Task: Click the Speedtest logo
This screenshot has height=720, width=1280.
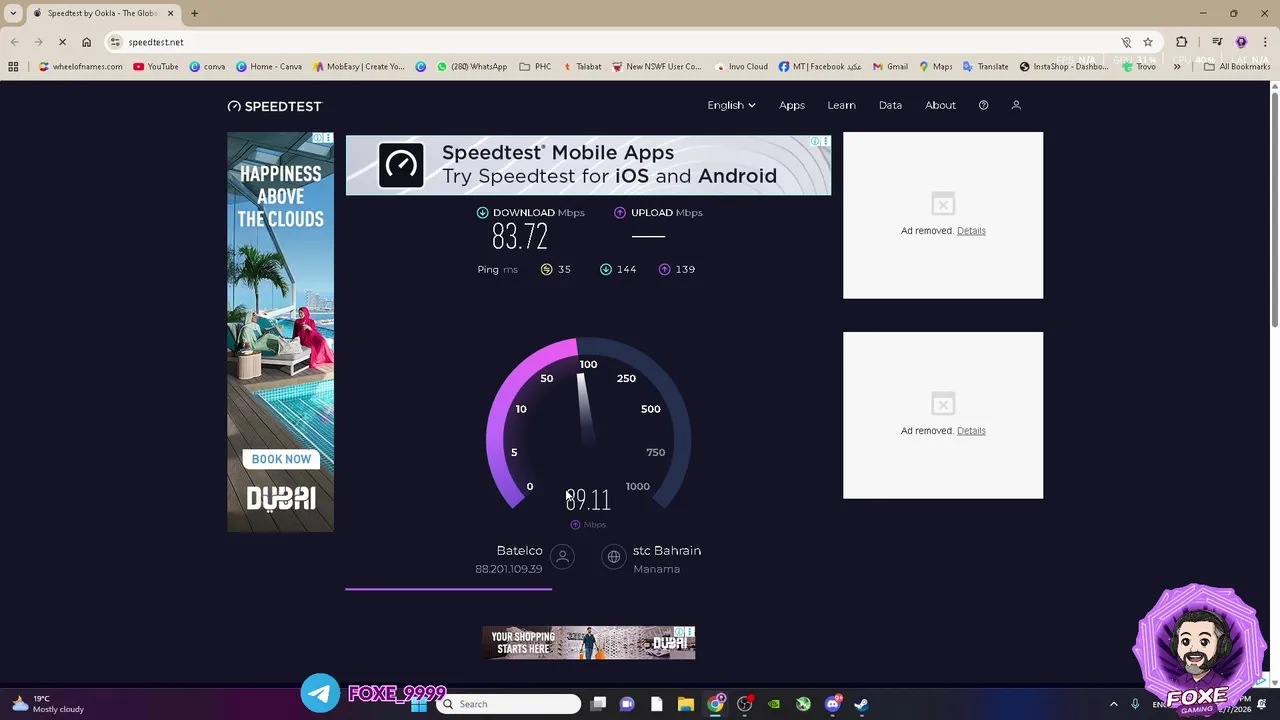Action: point(275,106)
